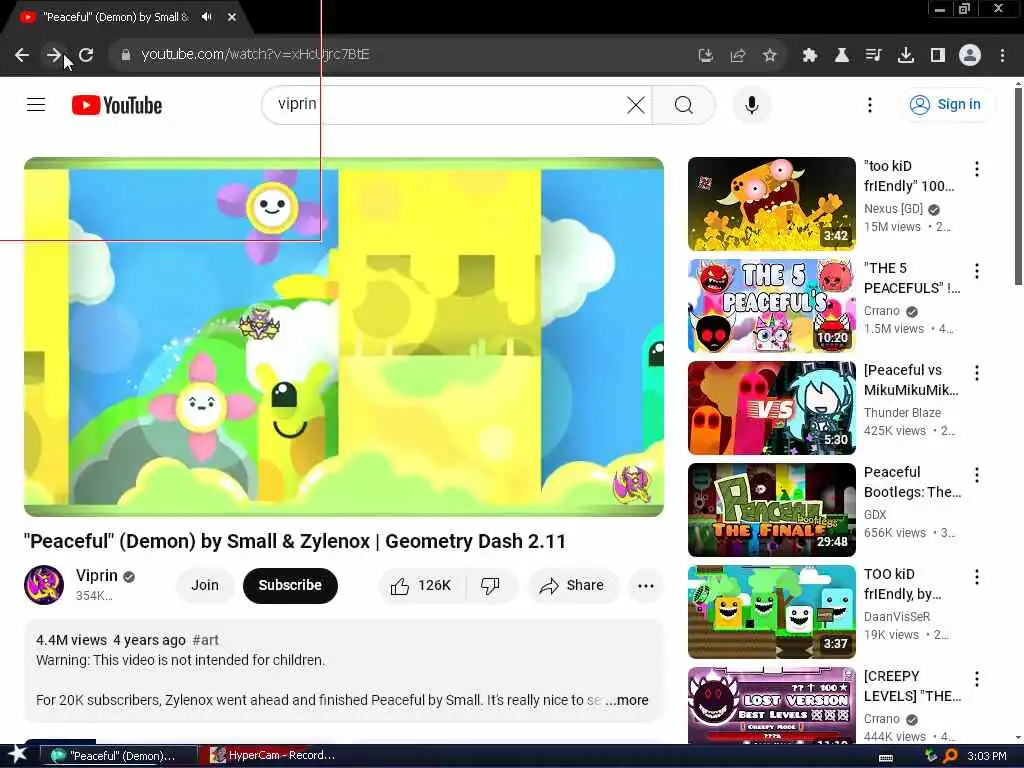Image resolution: width=1024 pixels, height=768 pixels.
Task: Open Peaceful vs MikuMikuMik thumbnail
Action: pyautogui.click(x=772, y=408)
